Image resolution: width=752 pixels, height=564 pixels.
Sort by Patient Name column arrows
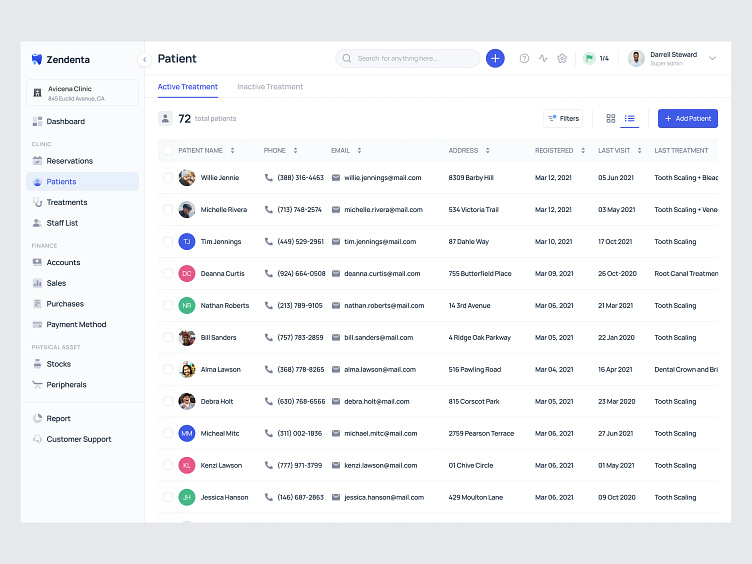[x=232, y=151]
